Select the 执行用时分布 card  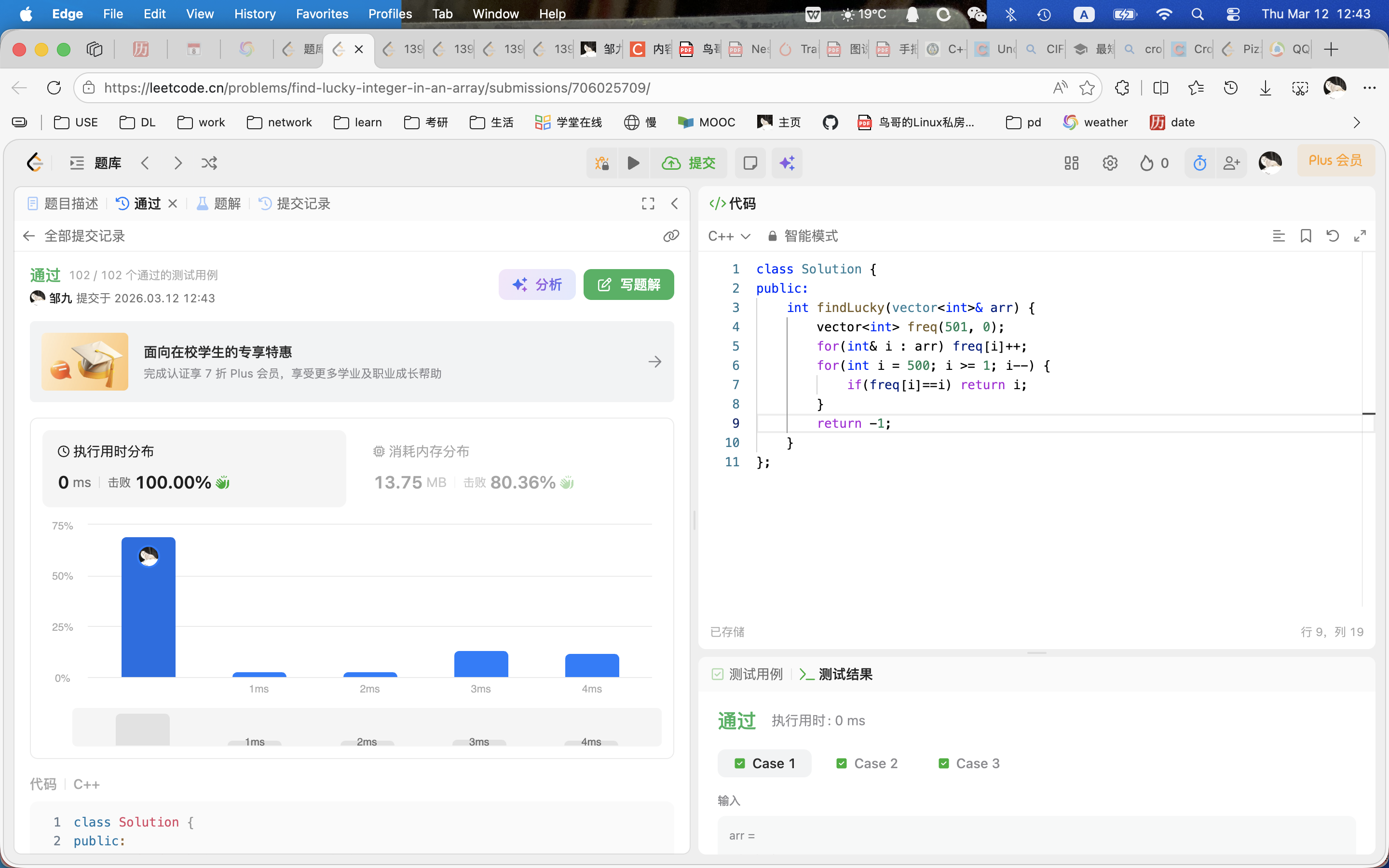194,468
